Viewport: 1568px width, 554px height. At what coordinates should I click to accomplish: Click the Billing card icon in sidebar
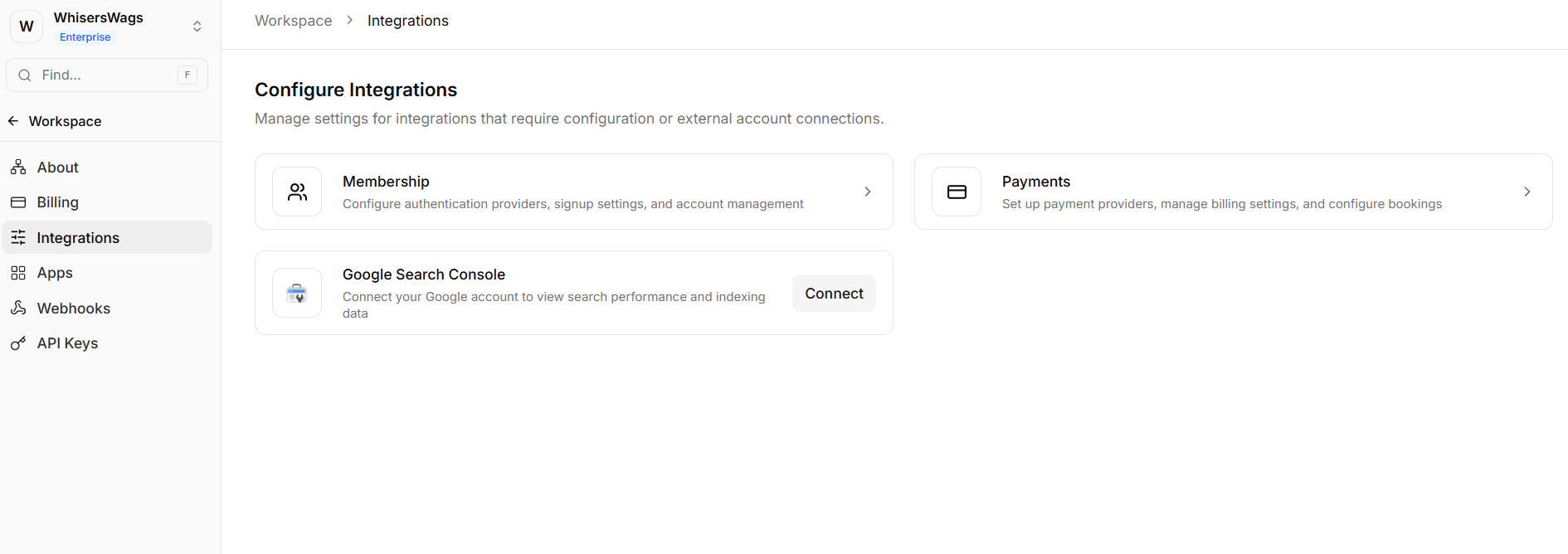click(x=18, y=202)
